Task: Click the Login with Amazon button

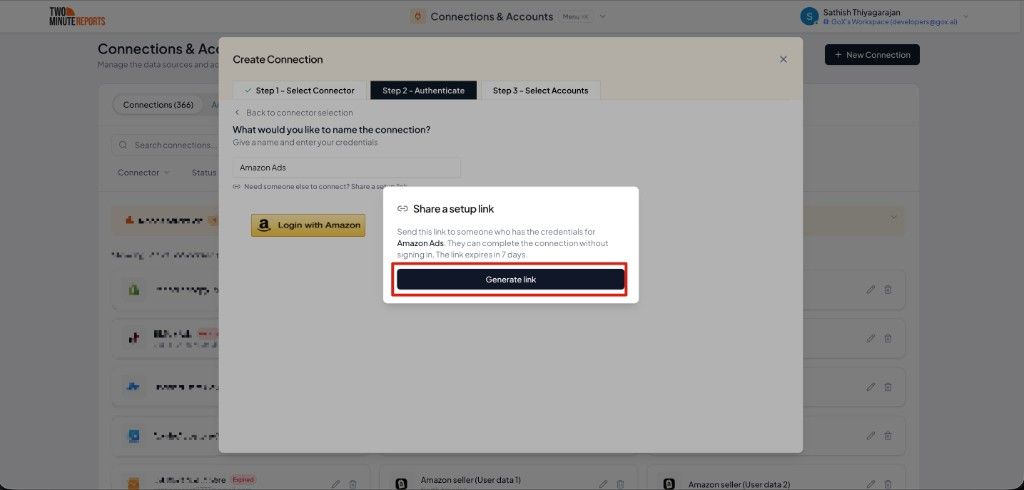Action: tap(308, 225)
